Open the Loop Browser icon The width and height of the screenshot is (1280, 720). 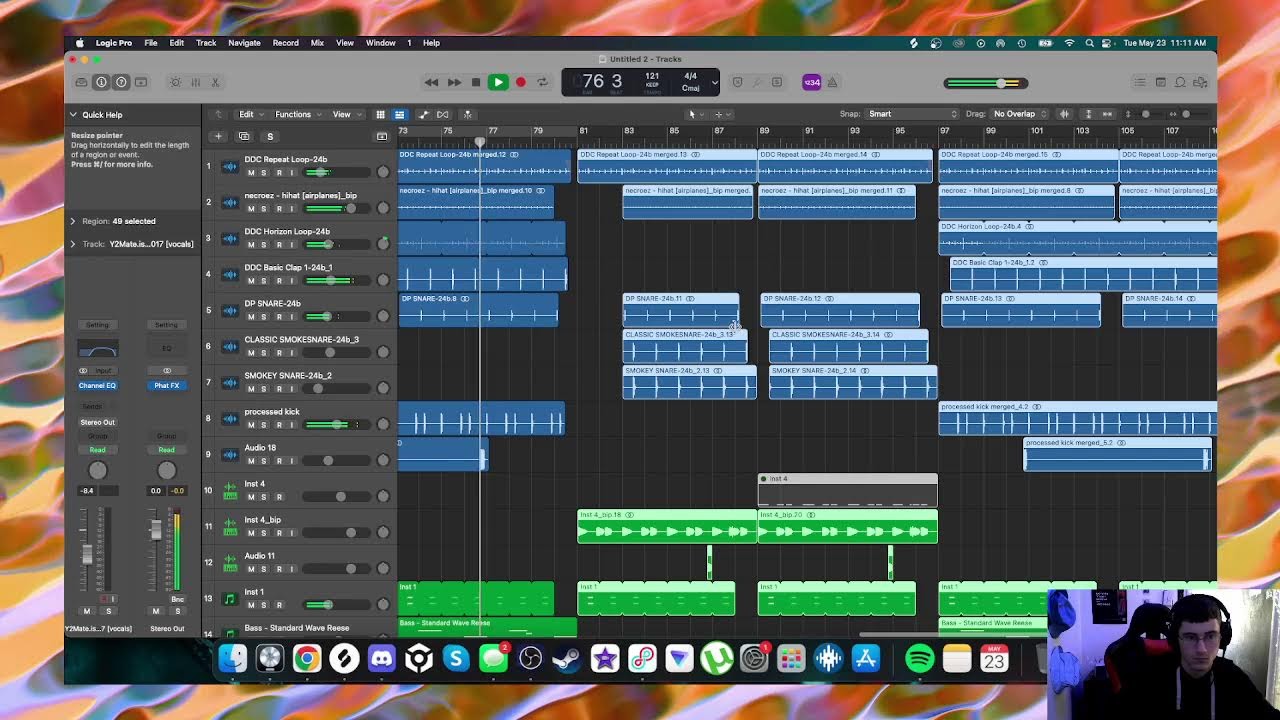pos(1181,82)
